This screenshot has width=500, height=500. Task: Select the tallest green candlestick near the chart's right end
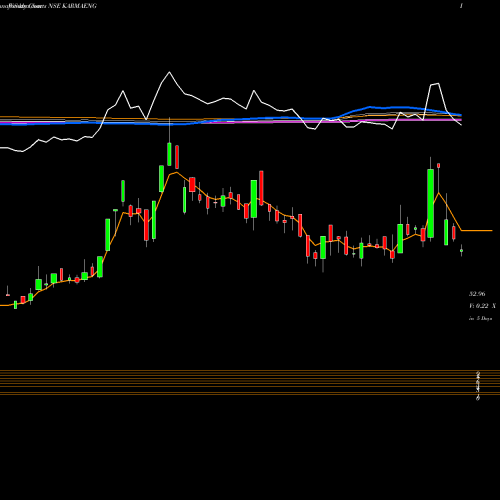coord(431,203)
